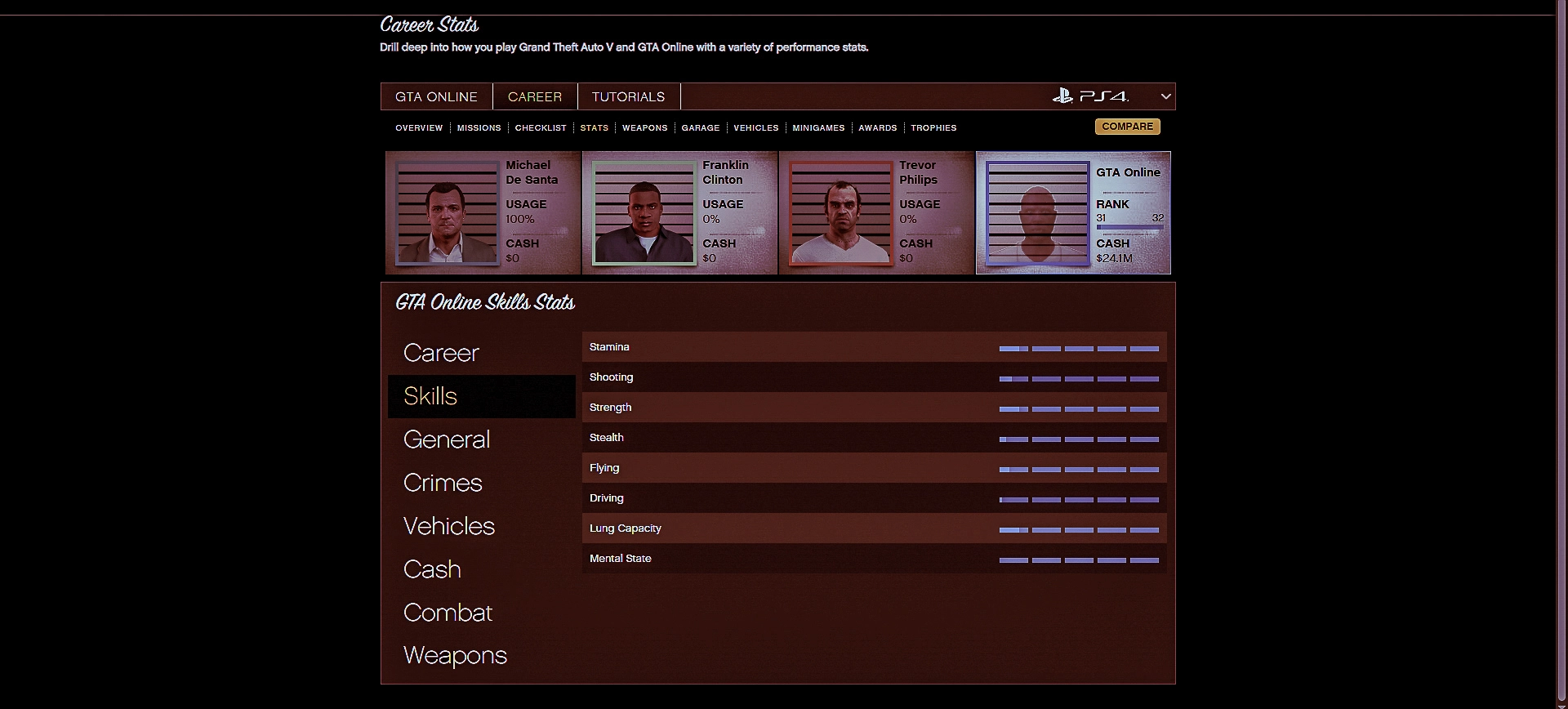
Task: Click the "Flying" skill label
Action: [604, 468]
